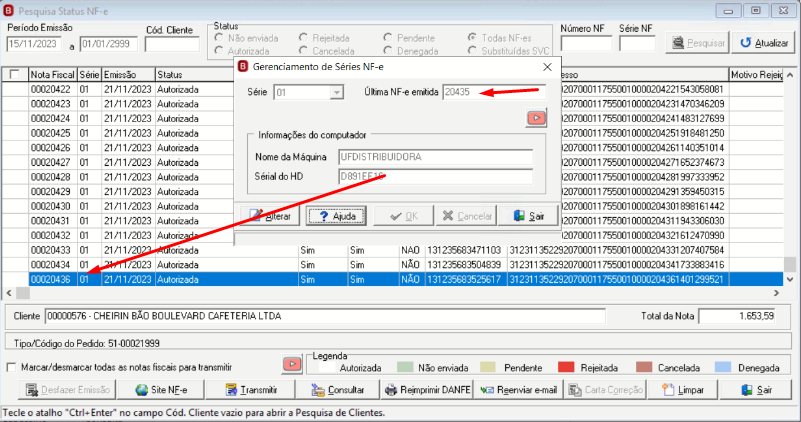801x422 pixels.
Task: Select the Pendente status radio
Action: 388,38
